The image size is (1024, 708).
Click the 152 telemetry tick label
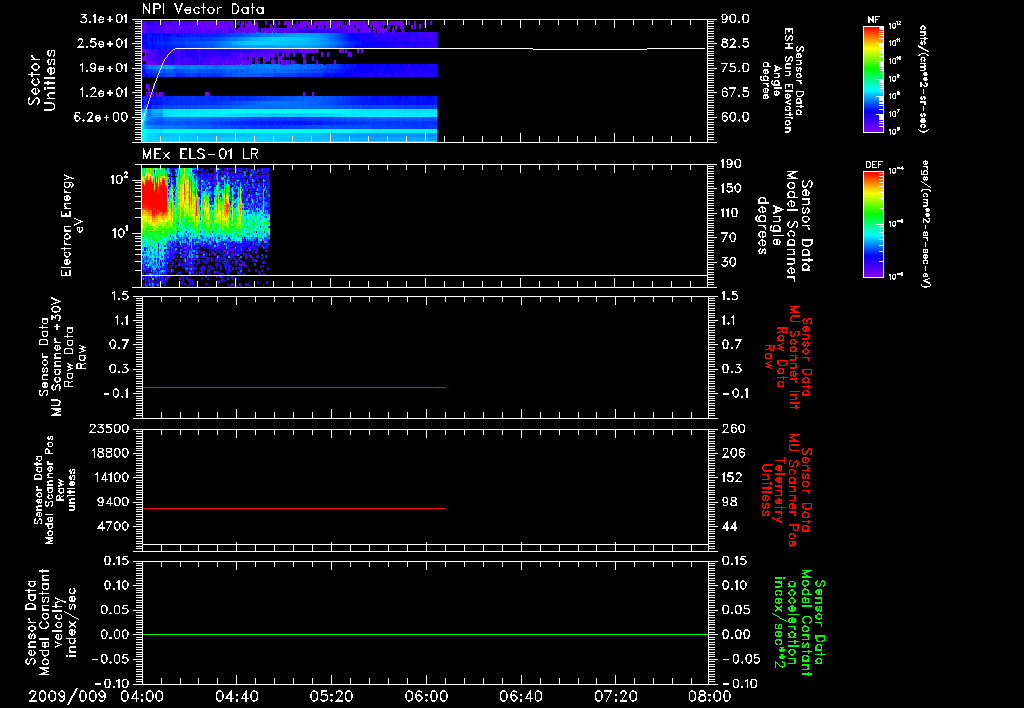coord(731,477)
